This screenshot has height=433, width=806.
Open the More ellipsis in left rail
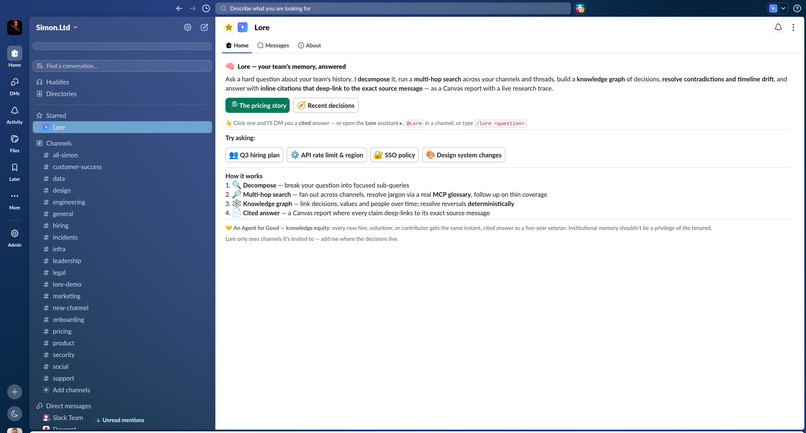(x=14, y=200)
